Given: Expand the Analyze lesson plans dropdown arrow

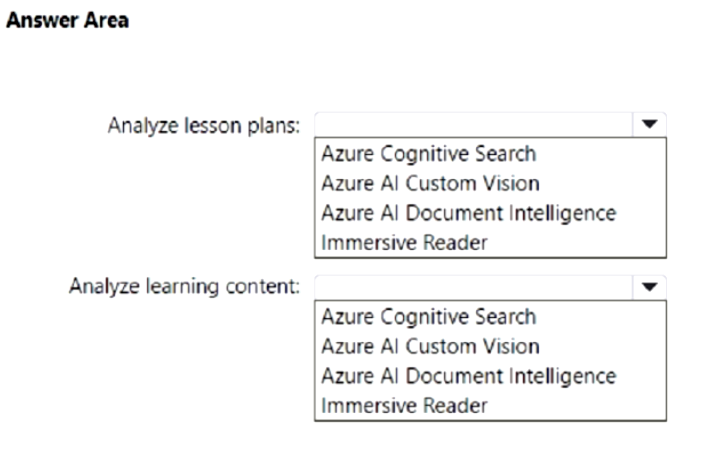Looking at the screenshot, I should coord(649,124).
